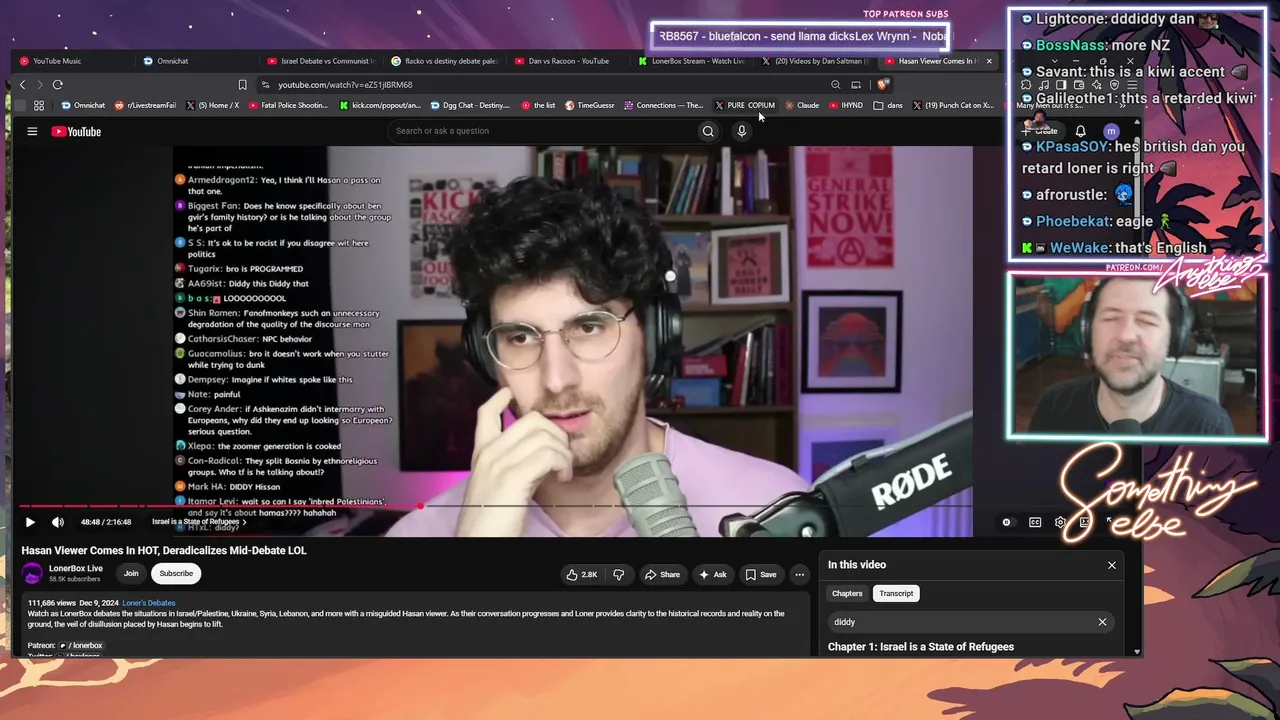Screen dimensions: 1280x720
Task: Open the TimeGuessr bookmark
Action: [x=590, y=105]
